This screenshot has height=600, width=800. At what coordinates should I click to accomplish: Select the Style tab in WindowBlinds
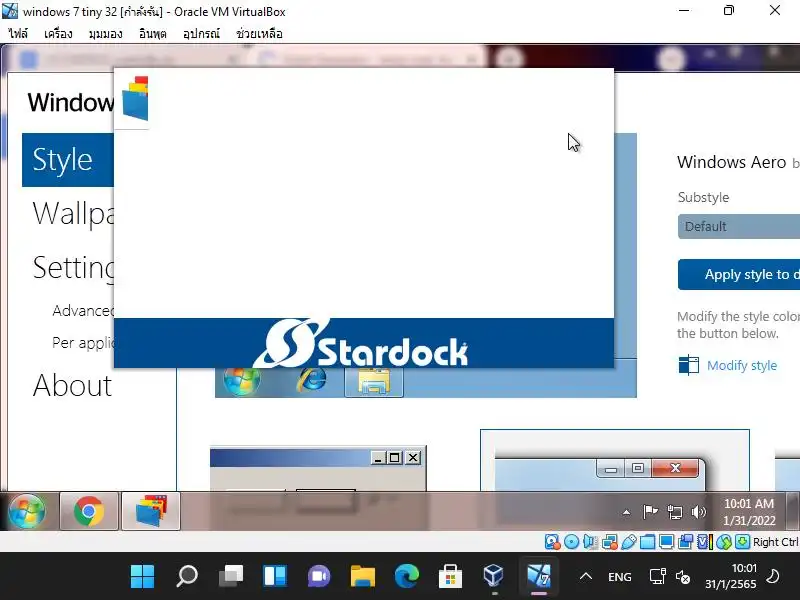[x=67, y=160]
